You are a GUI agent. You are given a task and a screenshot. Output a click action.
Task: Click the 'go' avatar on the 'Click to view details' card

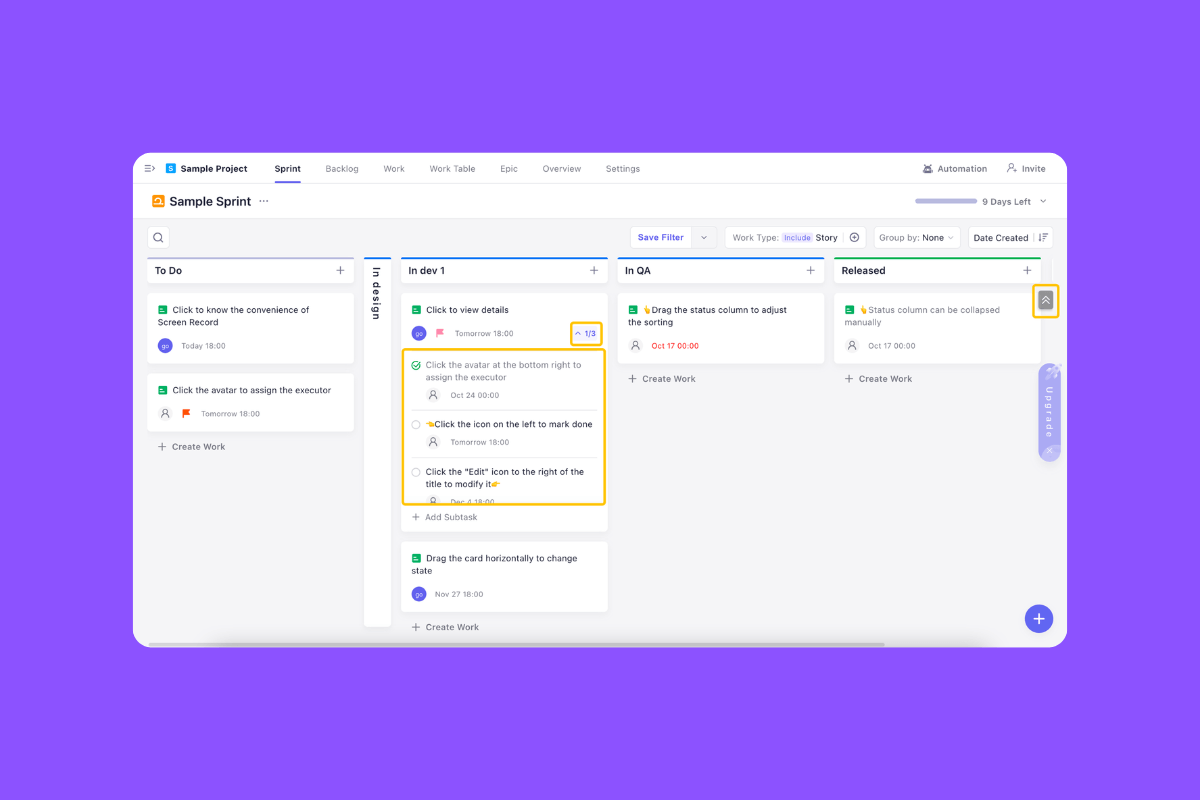(x=419, y=331)
